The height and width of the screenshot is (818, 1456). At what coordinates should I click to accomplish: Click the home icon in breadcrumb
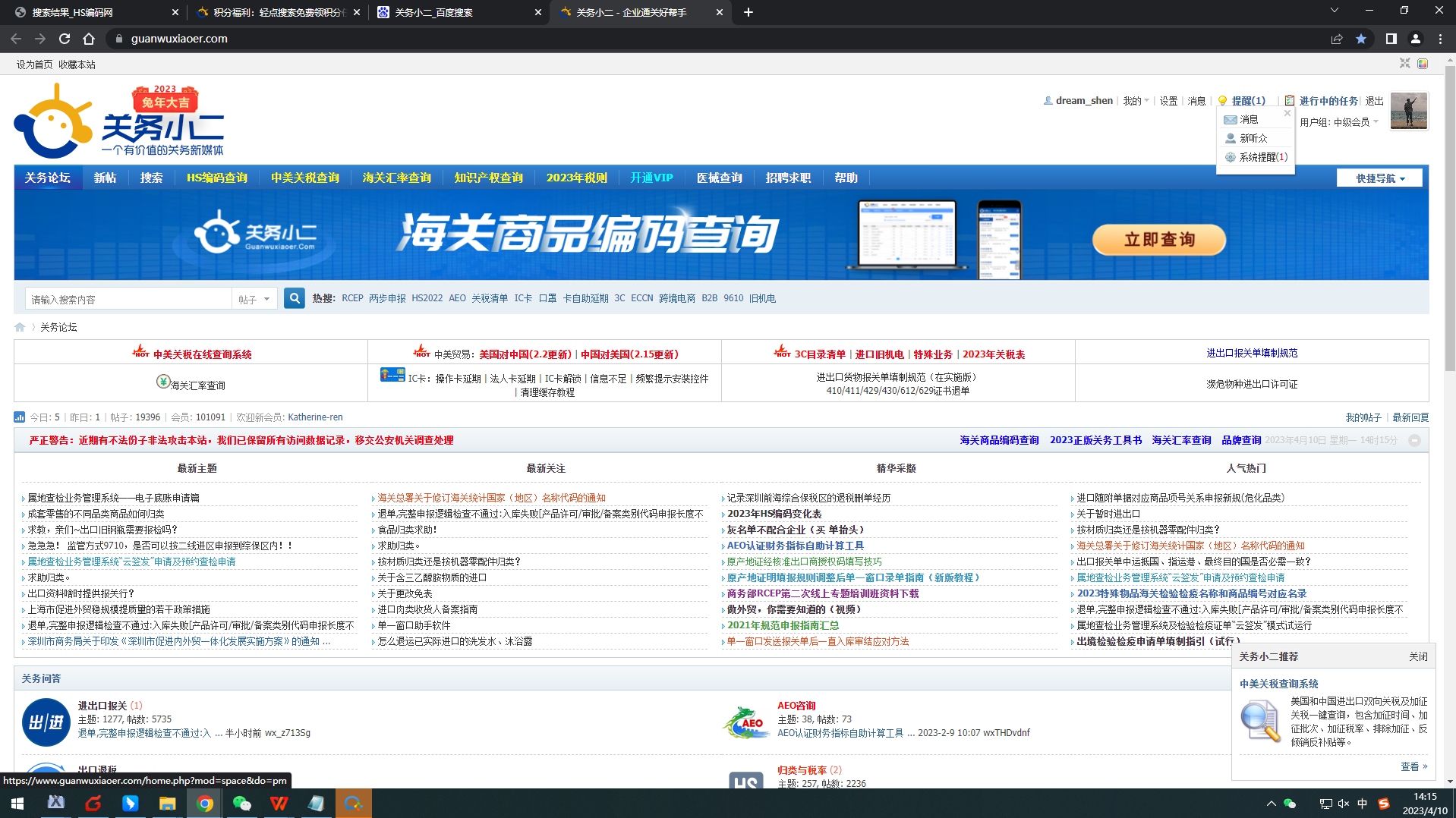tap(20, 327)
